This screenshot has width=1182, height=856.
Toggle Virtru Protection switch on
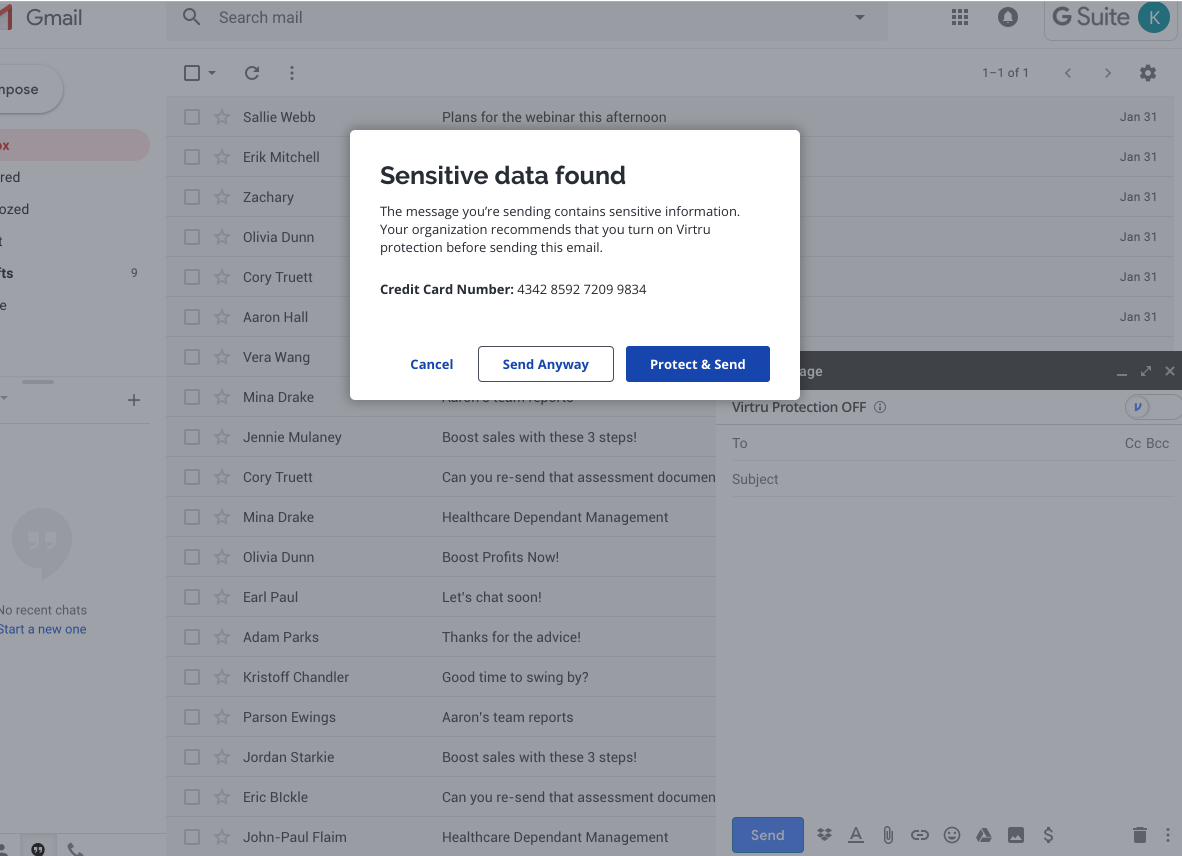pyautogui.click(x=1152, y=407)
